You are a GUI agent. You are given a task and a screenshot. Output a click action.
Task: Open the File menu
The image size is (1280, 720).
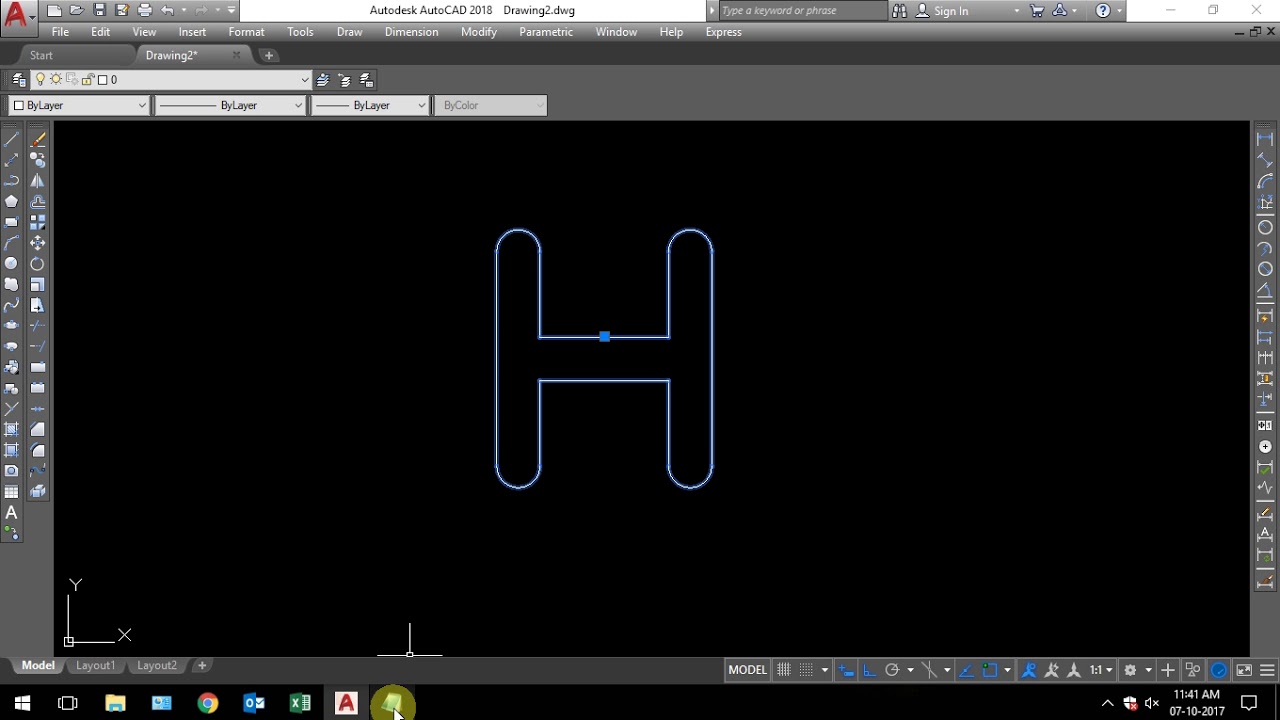point(60,32)
